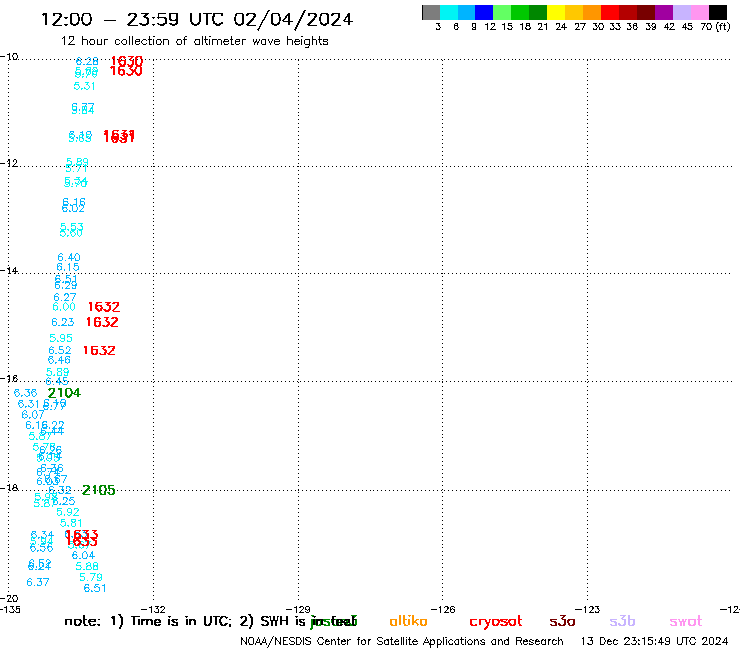Click the gray swatch in the color scale
This screenshot has width=740, height=650.
[431, 12]
